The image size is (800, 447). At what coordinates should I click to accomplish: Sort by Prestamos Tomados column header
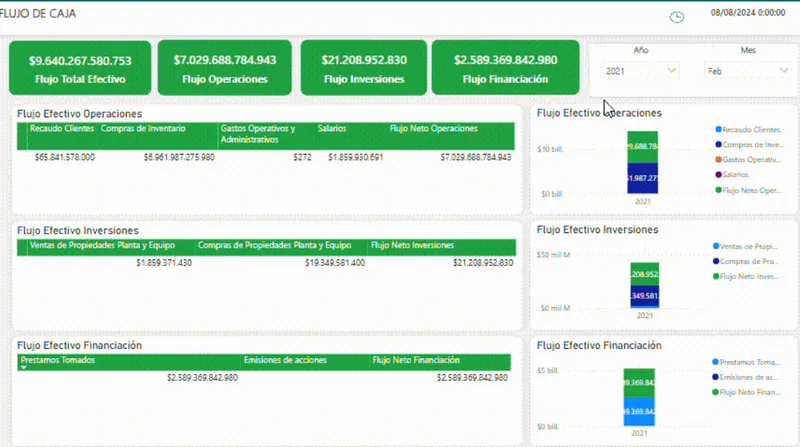coord(58,360)
